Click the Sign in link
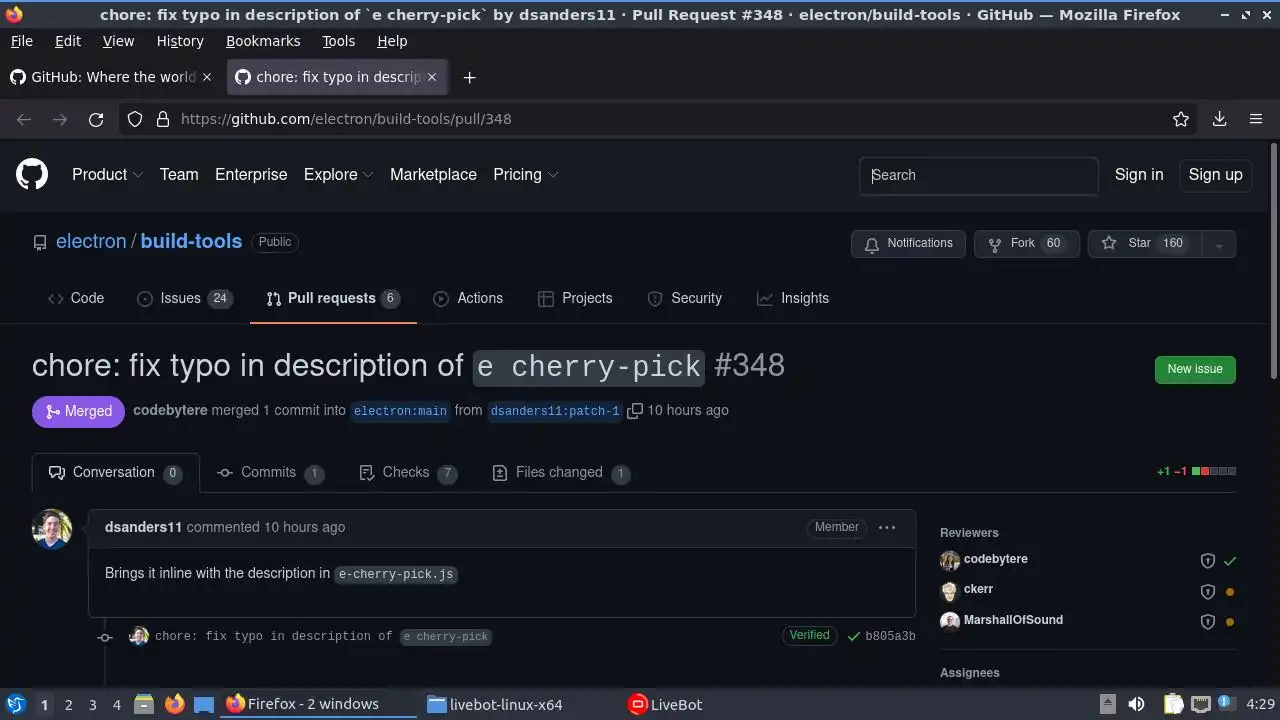 pos(1139,174)
